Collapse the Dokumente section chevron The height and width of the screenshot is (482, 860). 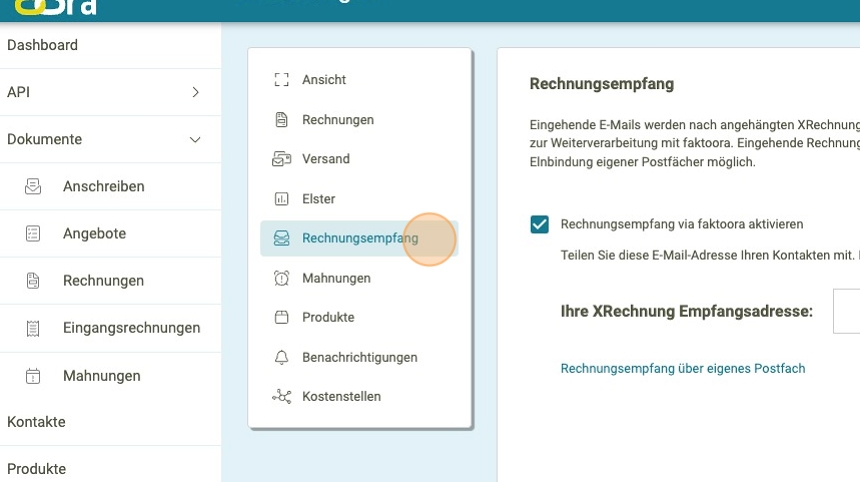[195, 140]
